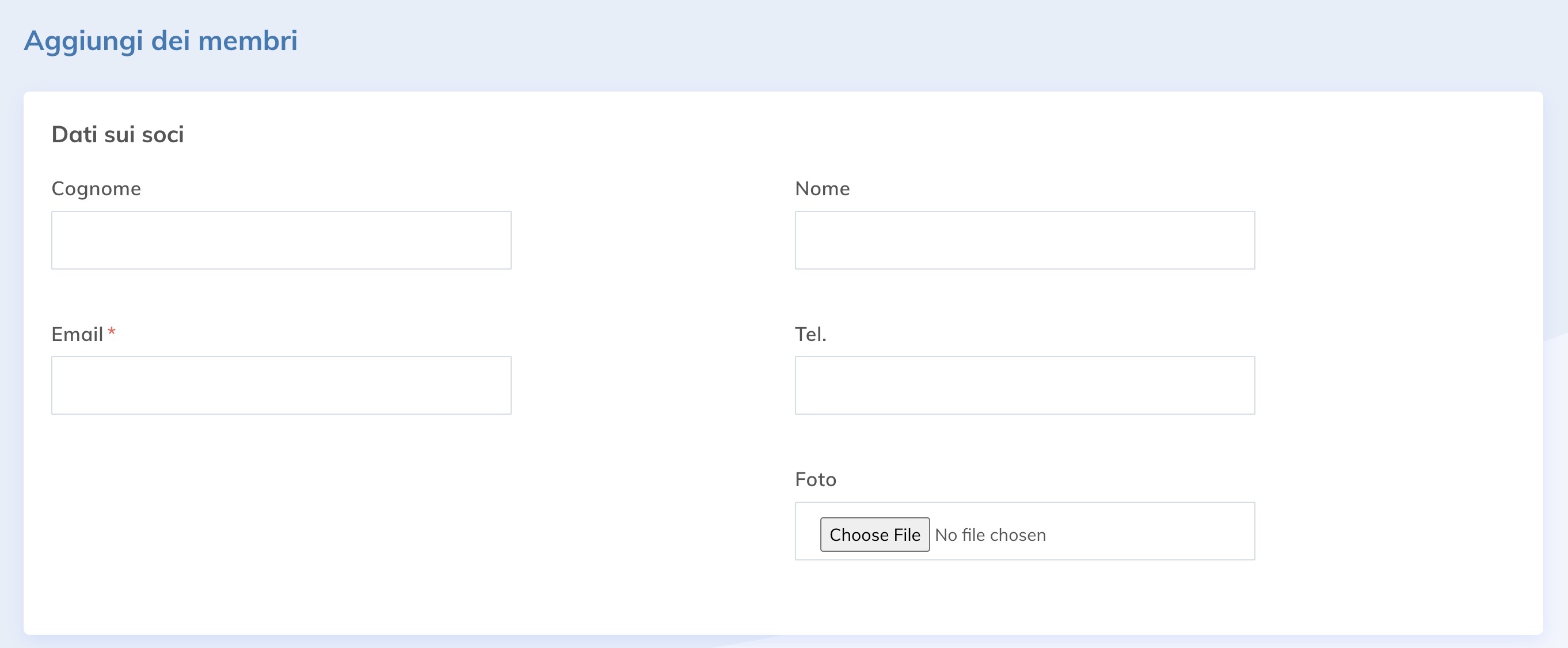Click the 'No file chosen' text

tap(989, 535)
